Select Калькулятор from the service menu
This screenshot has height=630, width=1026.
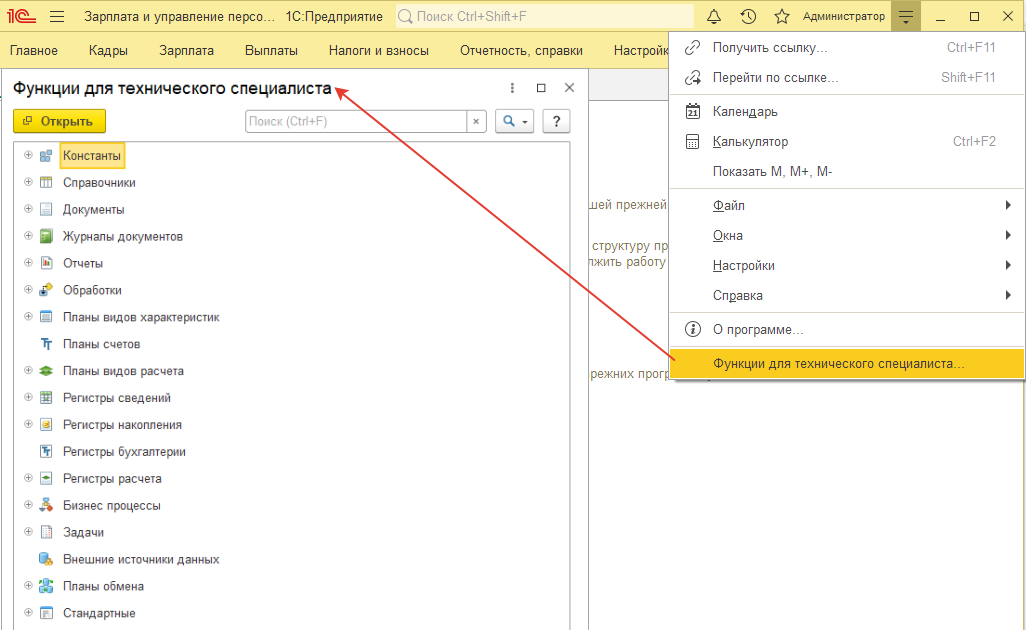pyautogui.click(x=750, y=142)
